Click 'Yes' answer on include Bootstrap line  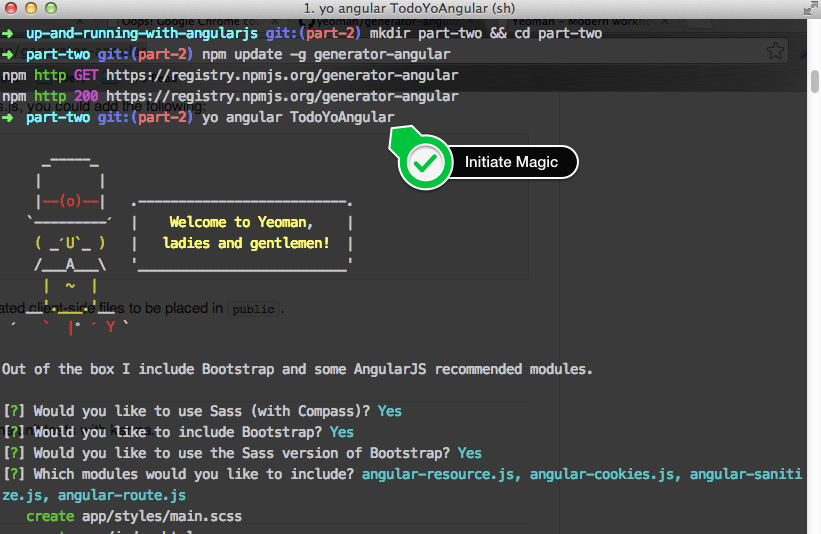(342, 432)
